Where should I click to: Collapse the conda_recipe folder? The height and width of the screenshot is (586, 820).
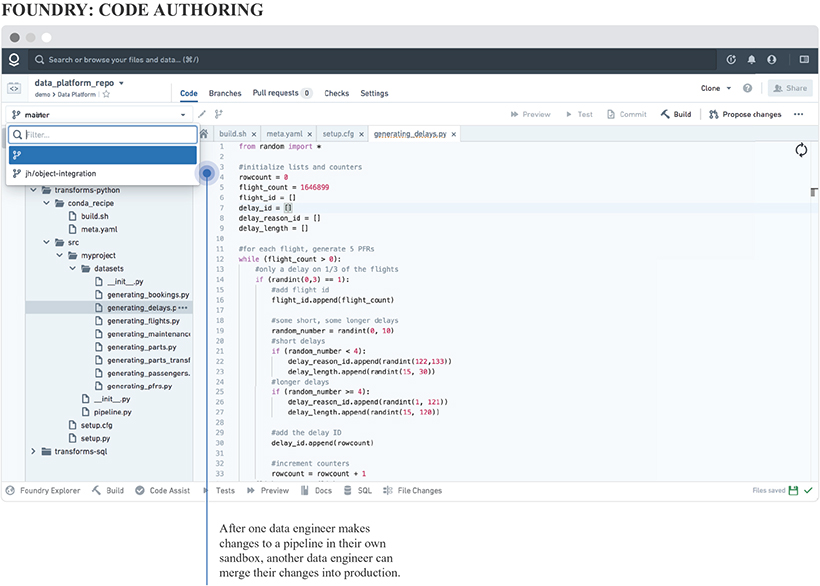(46, 203)
